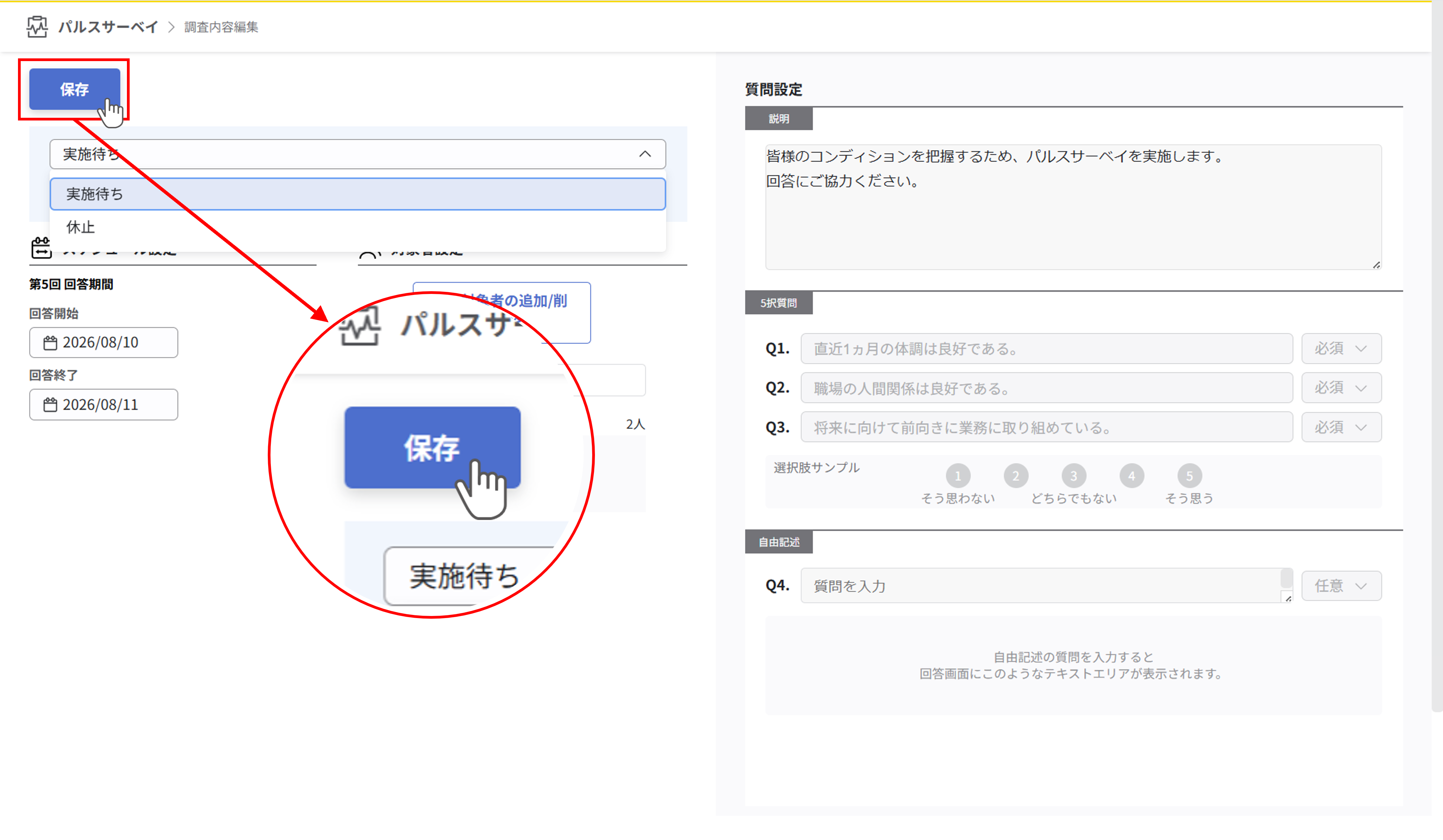Click calendar icon in 回答終了 field

coord(50,405)
